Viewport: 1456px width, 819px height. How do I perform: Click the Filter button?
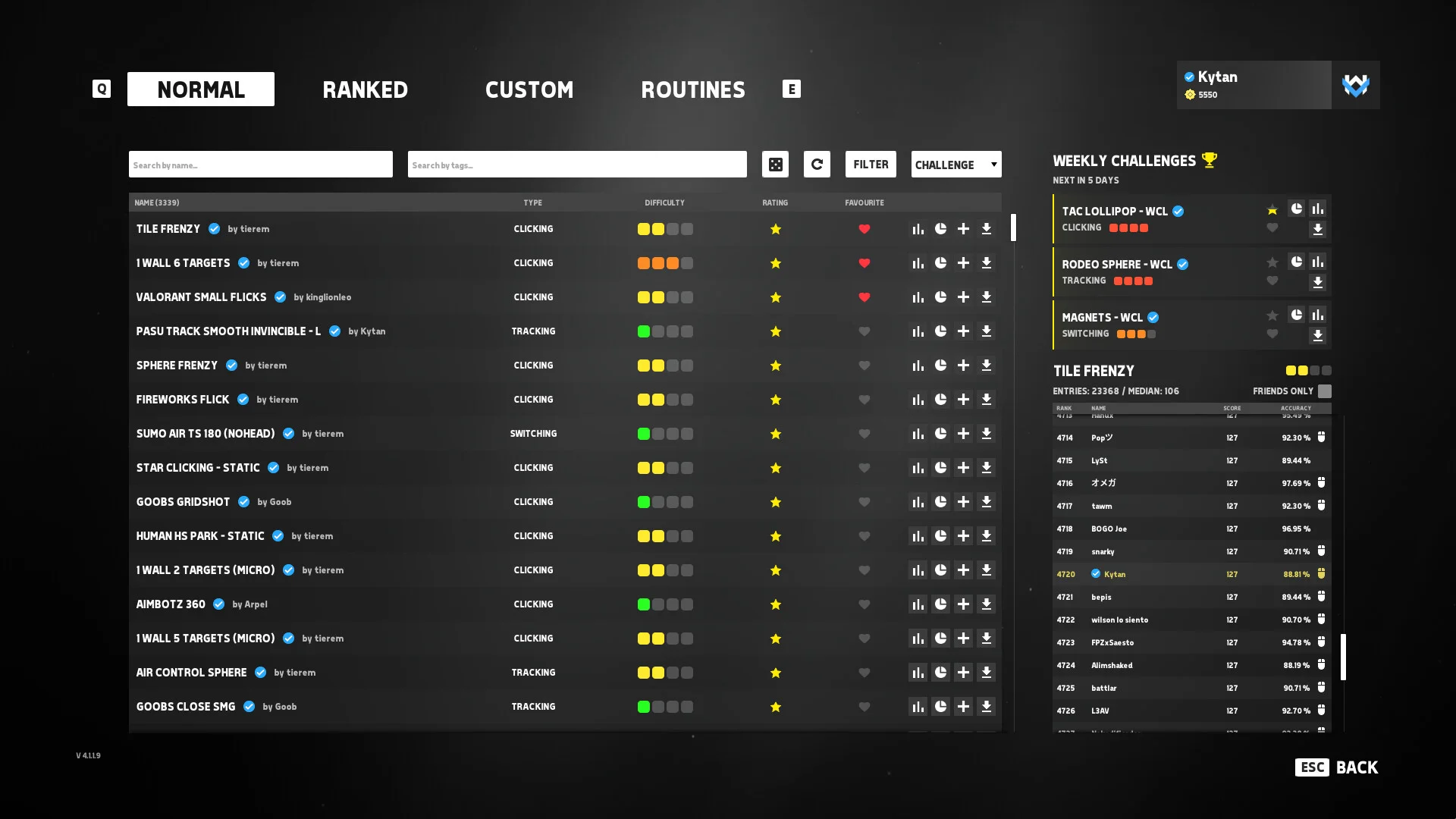click(870, 164)
